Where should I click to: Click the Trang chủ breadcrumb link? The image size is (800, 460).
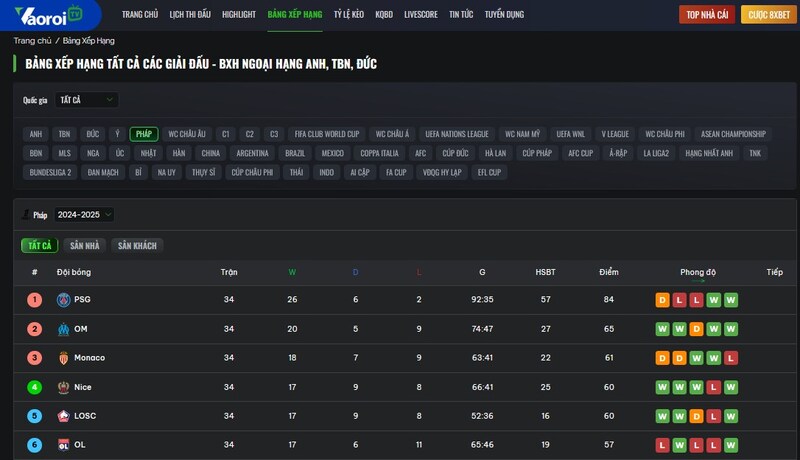[32, 41]
